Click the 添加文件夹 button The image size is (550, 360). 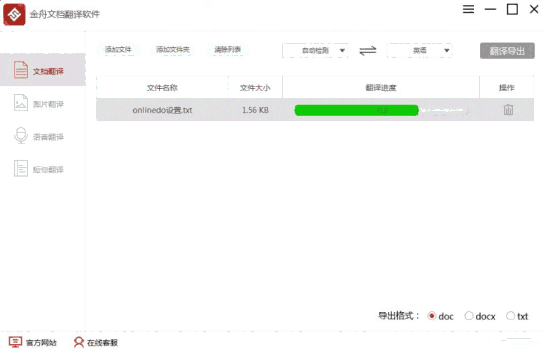point(173,50)
